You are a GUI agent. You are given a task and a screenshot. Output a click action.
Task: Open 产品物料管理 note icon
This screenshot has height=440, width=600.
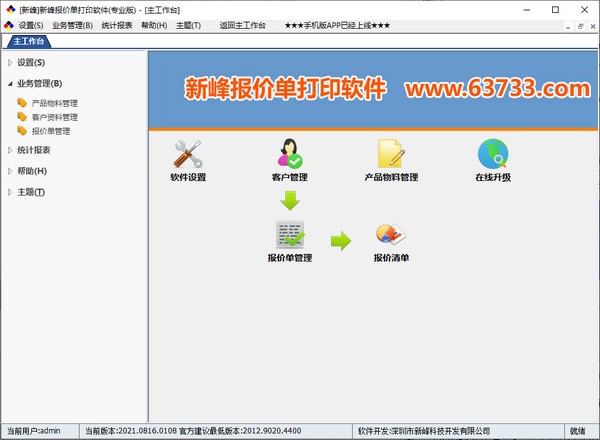(x=391, y=153)
